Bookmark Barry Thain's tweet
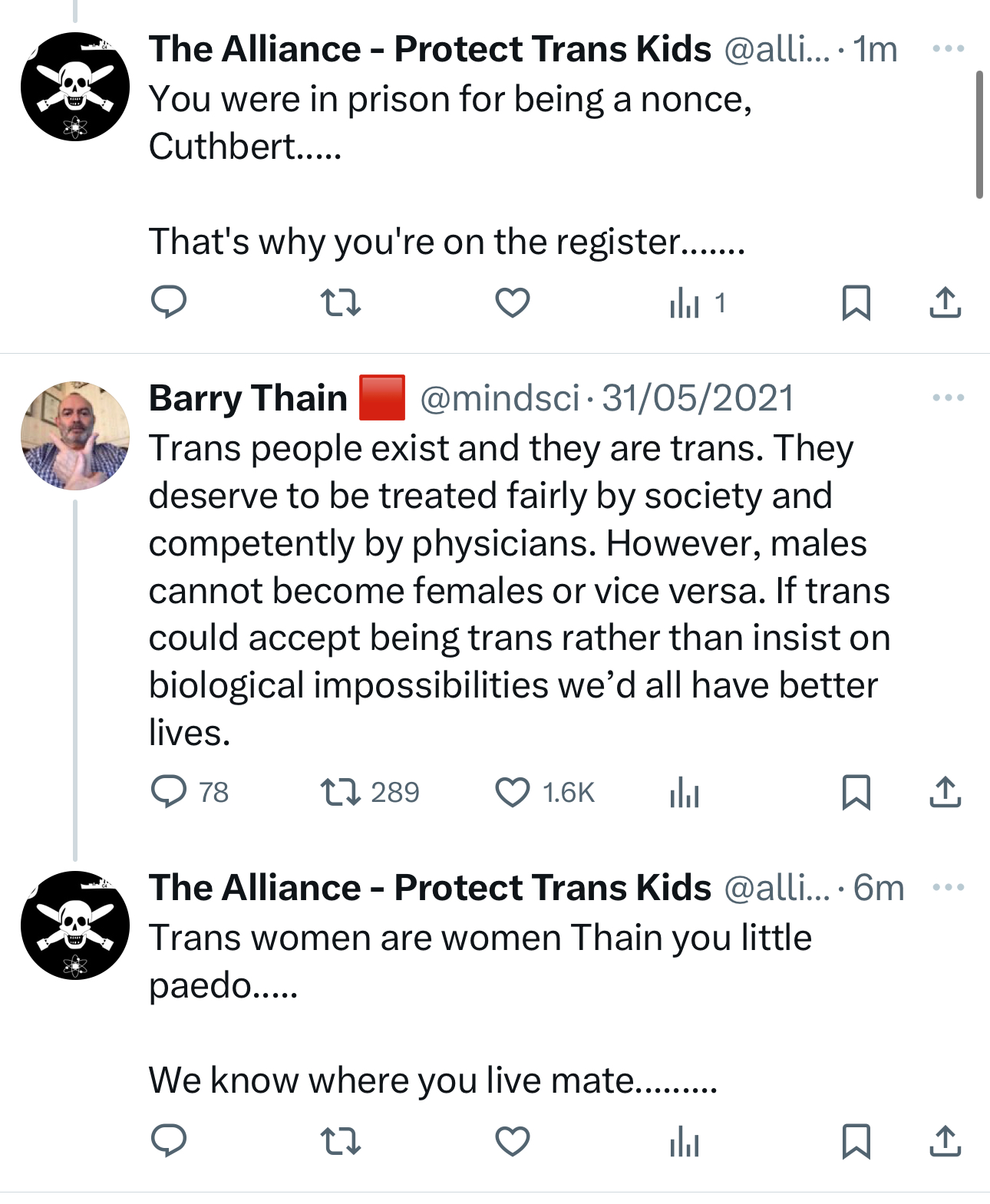Screen dimensions: 990x1204 tap(856, 792)
